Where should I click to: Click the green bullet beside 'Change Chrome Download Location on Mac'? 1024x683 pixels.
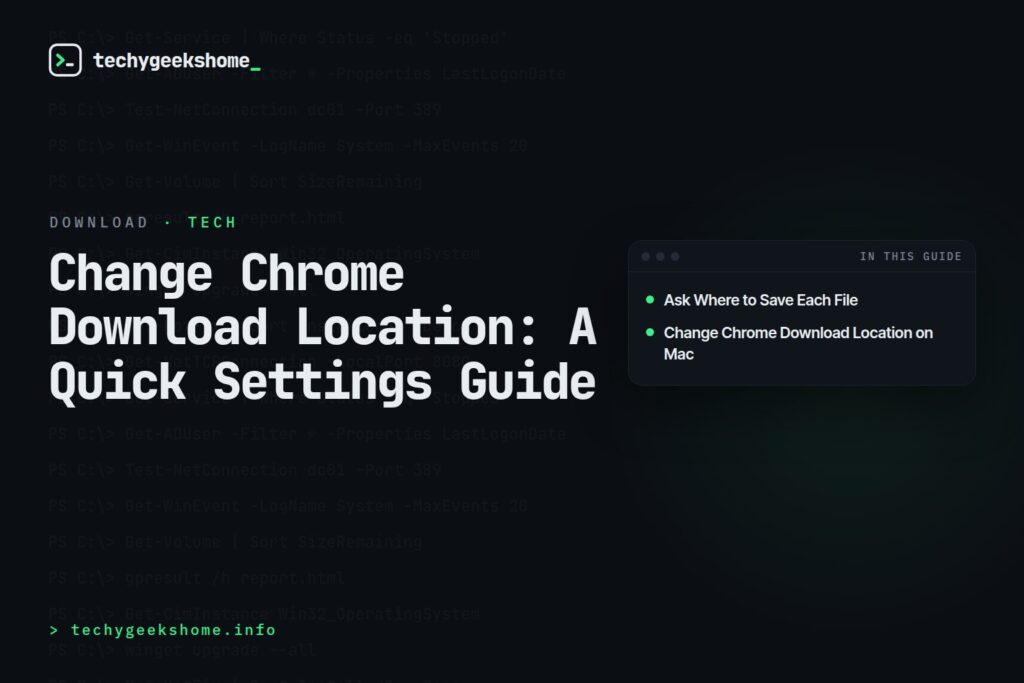(650, 332)
